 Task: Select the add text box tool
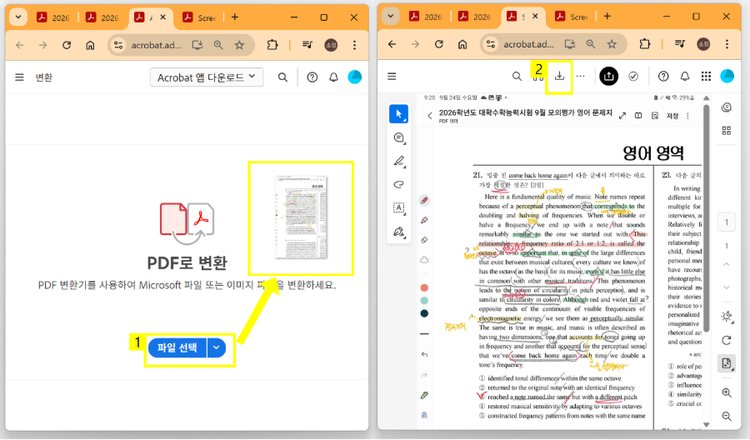[399, 208]
